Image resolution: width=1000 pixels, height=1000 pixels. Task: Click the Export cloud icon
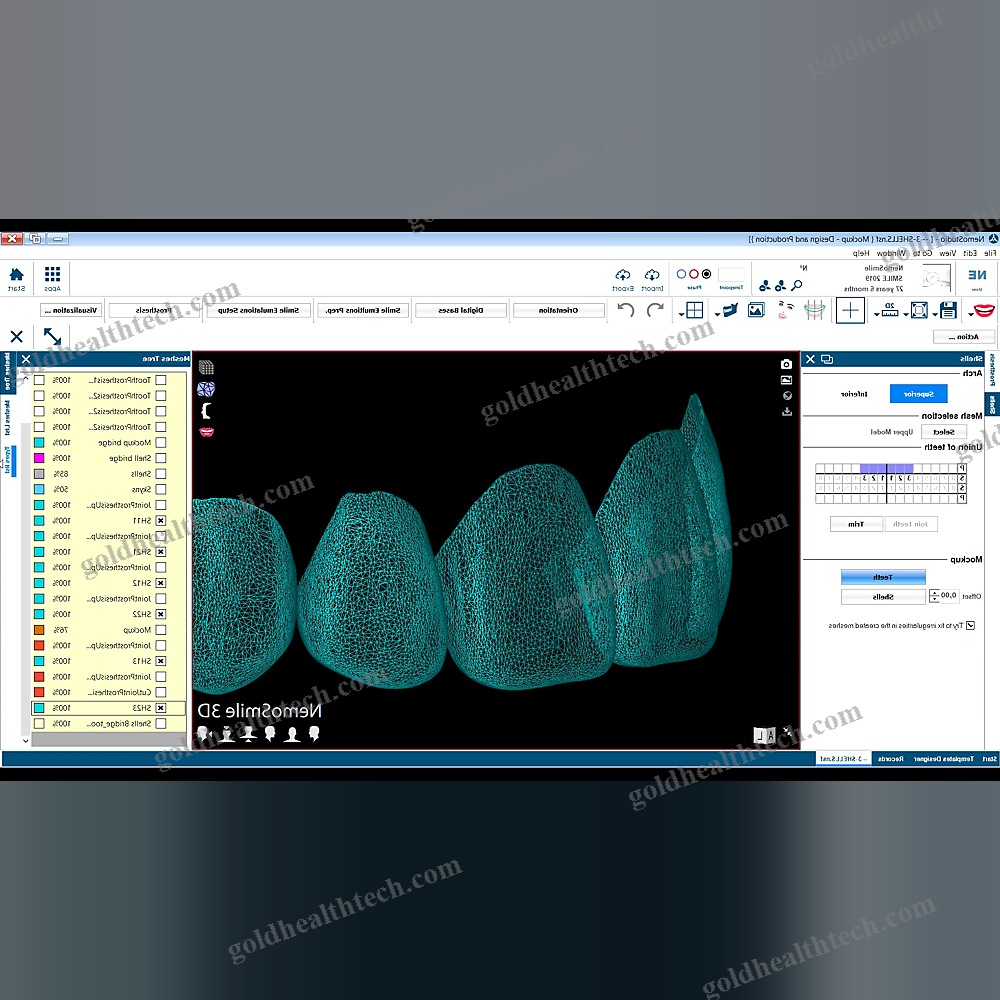click(x=623, y=275)
